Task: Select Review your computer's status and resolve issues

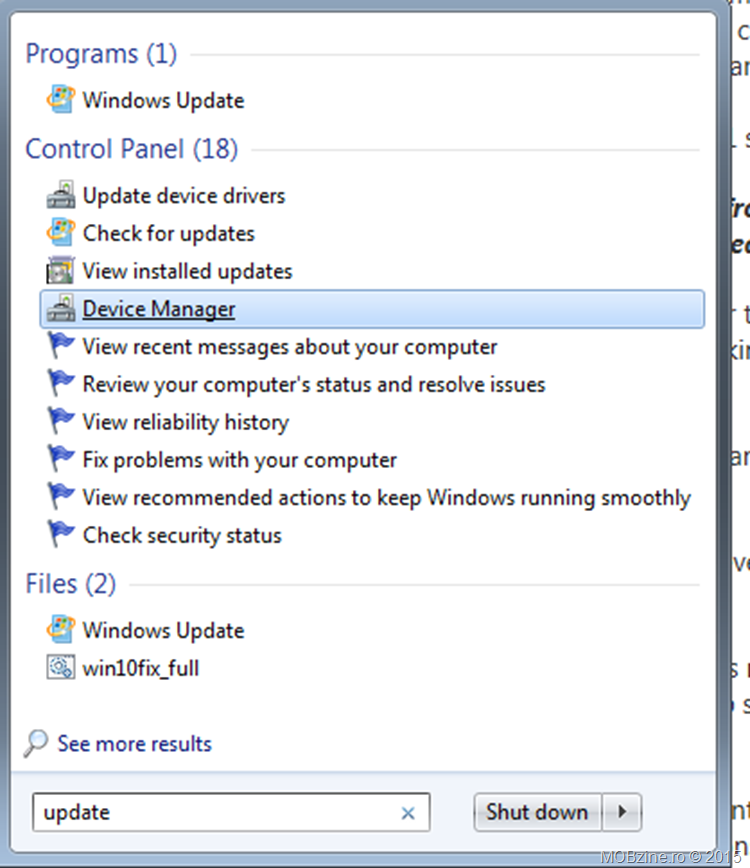Action: [x=314, y=384]
